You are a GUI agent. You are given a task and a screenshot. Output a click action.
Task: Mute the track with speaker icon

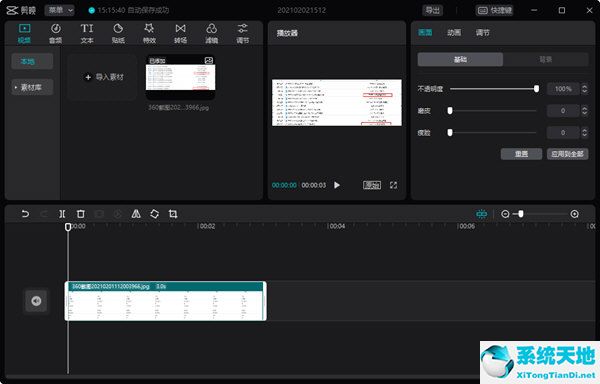36,301
